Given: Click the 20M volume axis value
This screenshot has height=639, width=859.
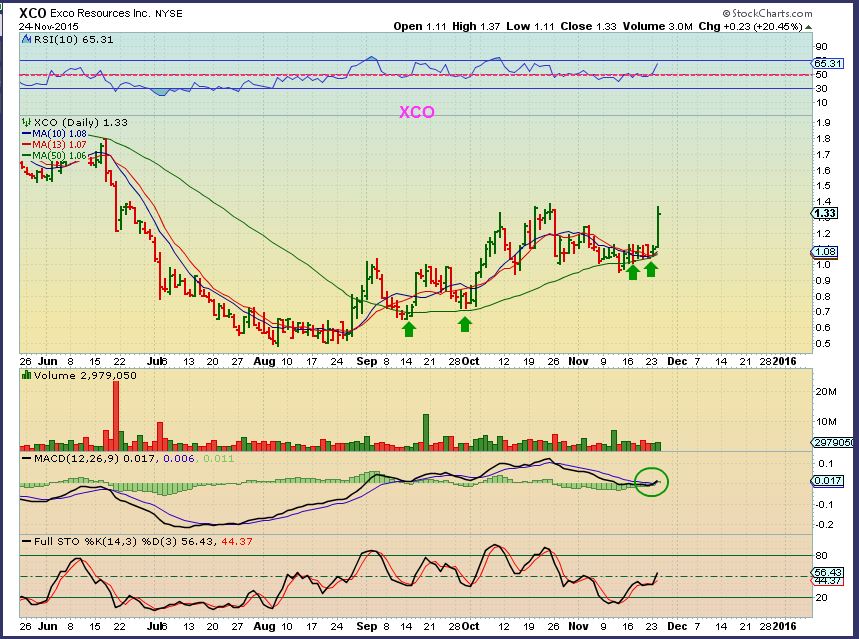Looking at the screenshot, I should (x=827, y=392).
